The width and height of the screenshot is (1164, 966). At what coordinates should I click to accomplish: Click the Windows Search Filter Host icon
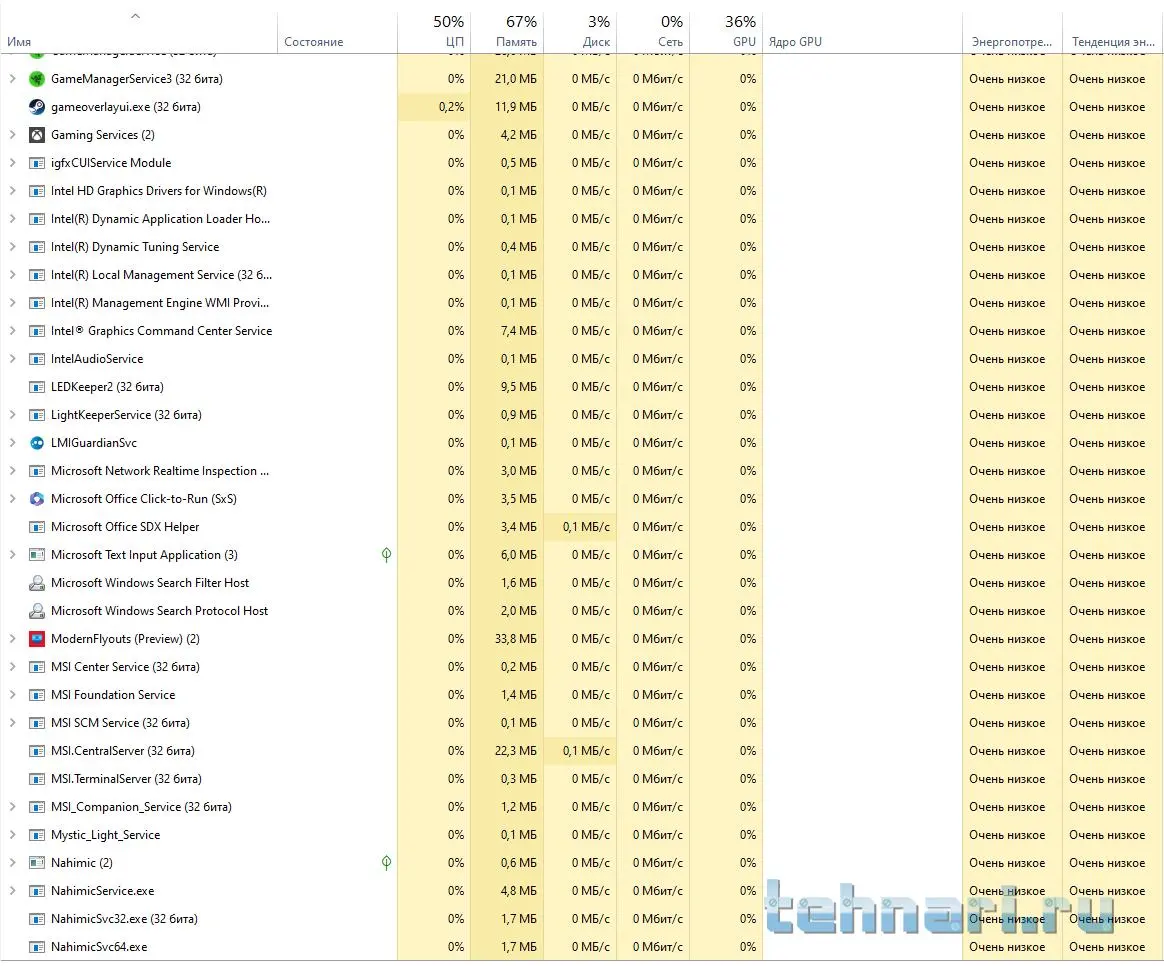tap(36, 583)
